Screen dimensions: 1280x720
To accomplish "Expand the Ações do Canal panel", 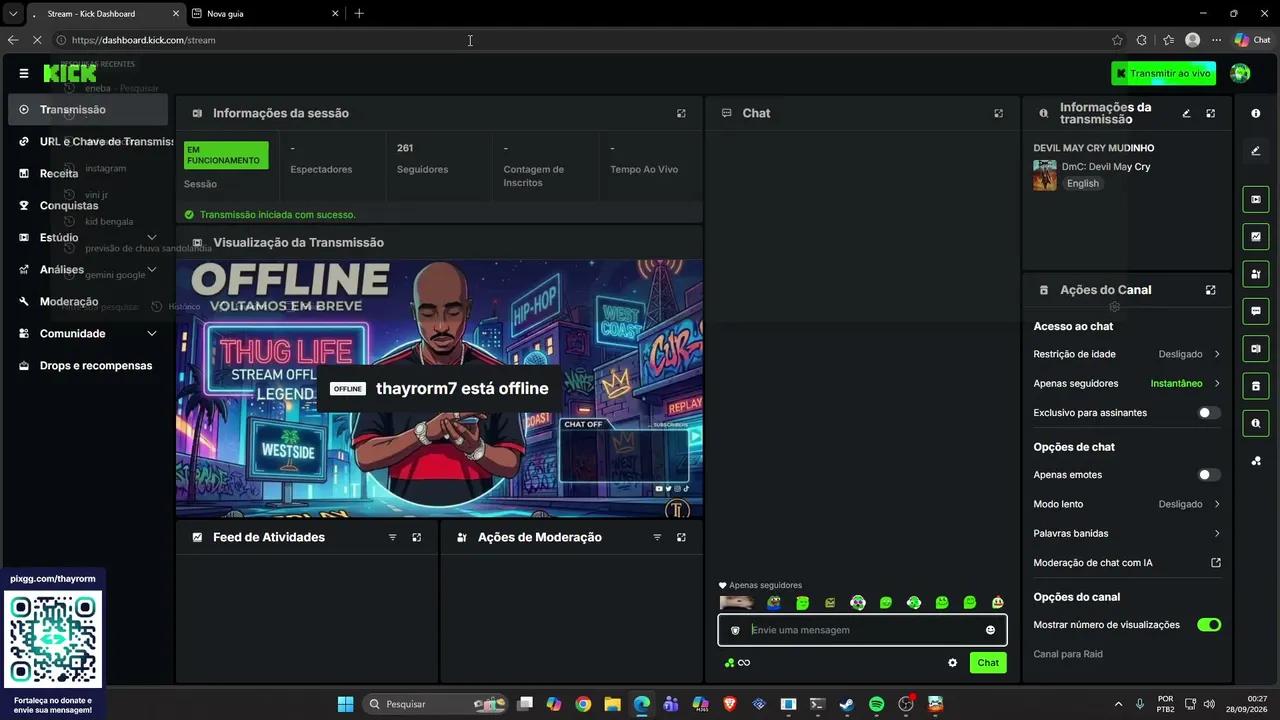I will pyautogui.click(x=1210, y=290).
